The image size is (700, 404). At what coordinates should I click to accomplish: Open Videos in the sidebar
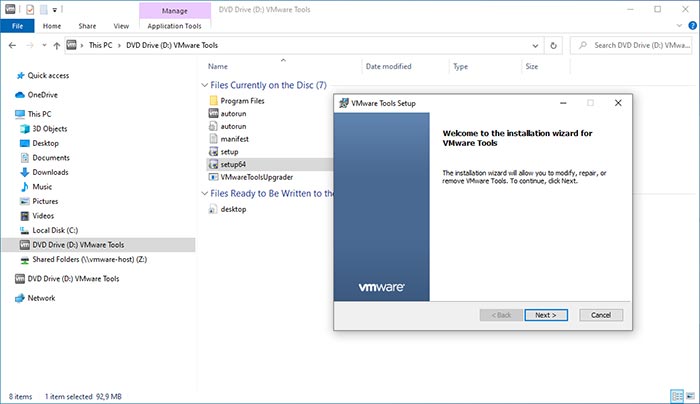tap(43, 216)
